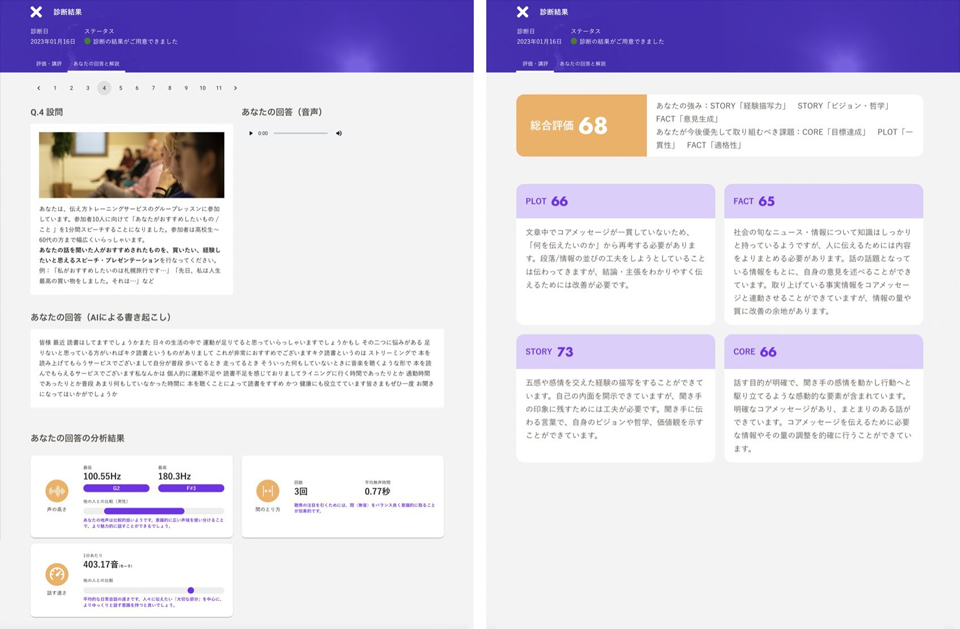Click the あなたの回答（AIによる書き起こし）heading

(x=101, y=317)
